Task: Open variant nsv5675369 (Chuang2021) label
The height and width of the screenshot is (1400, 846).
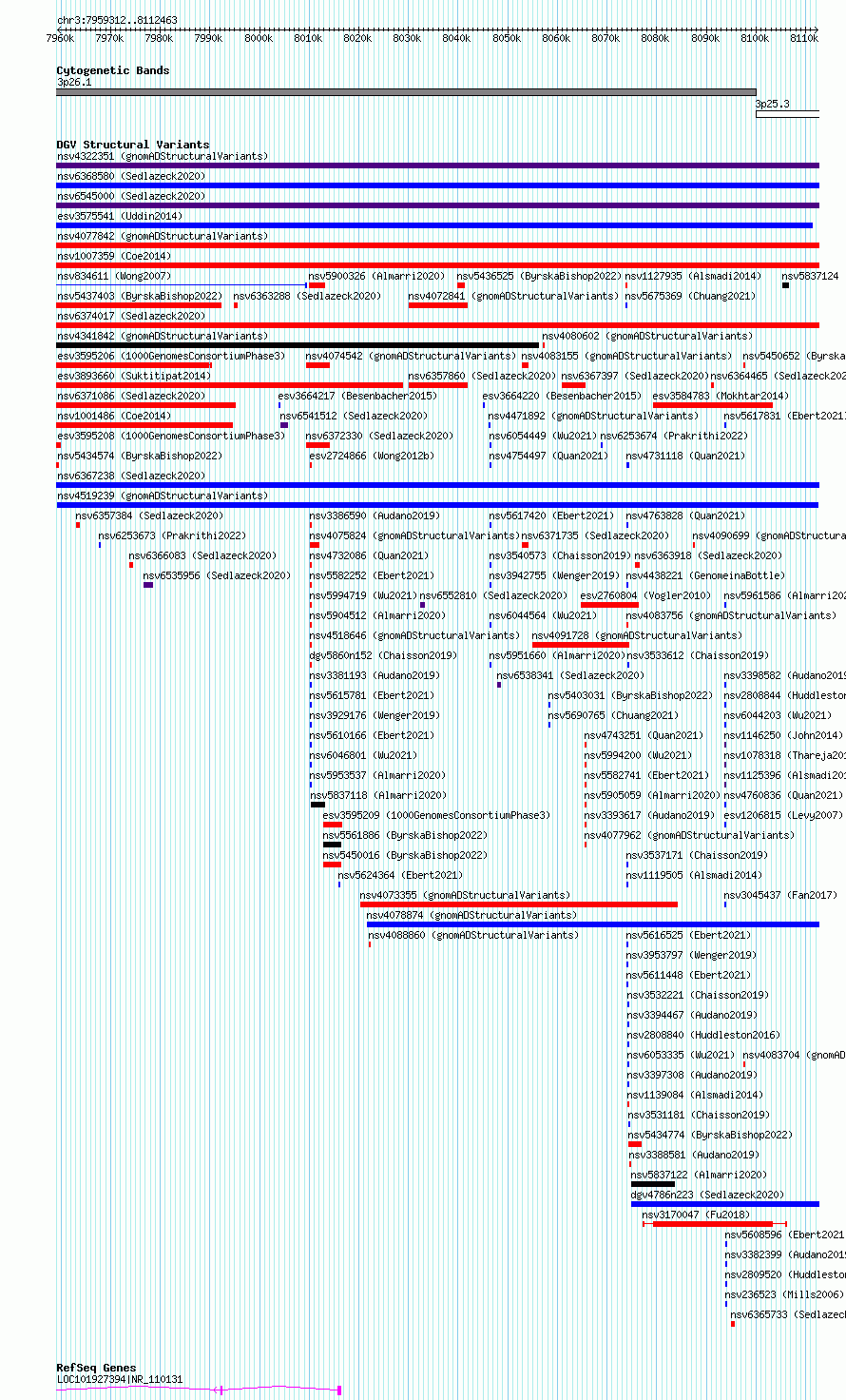Action: point(691,296)
